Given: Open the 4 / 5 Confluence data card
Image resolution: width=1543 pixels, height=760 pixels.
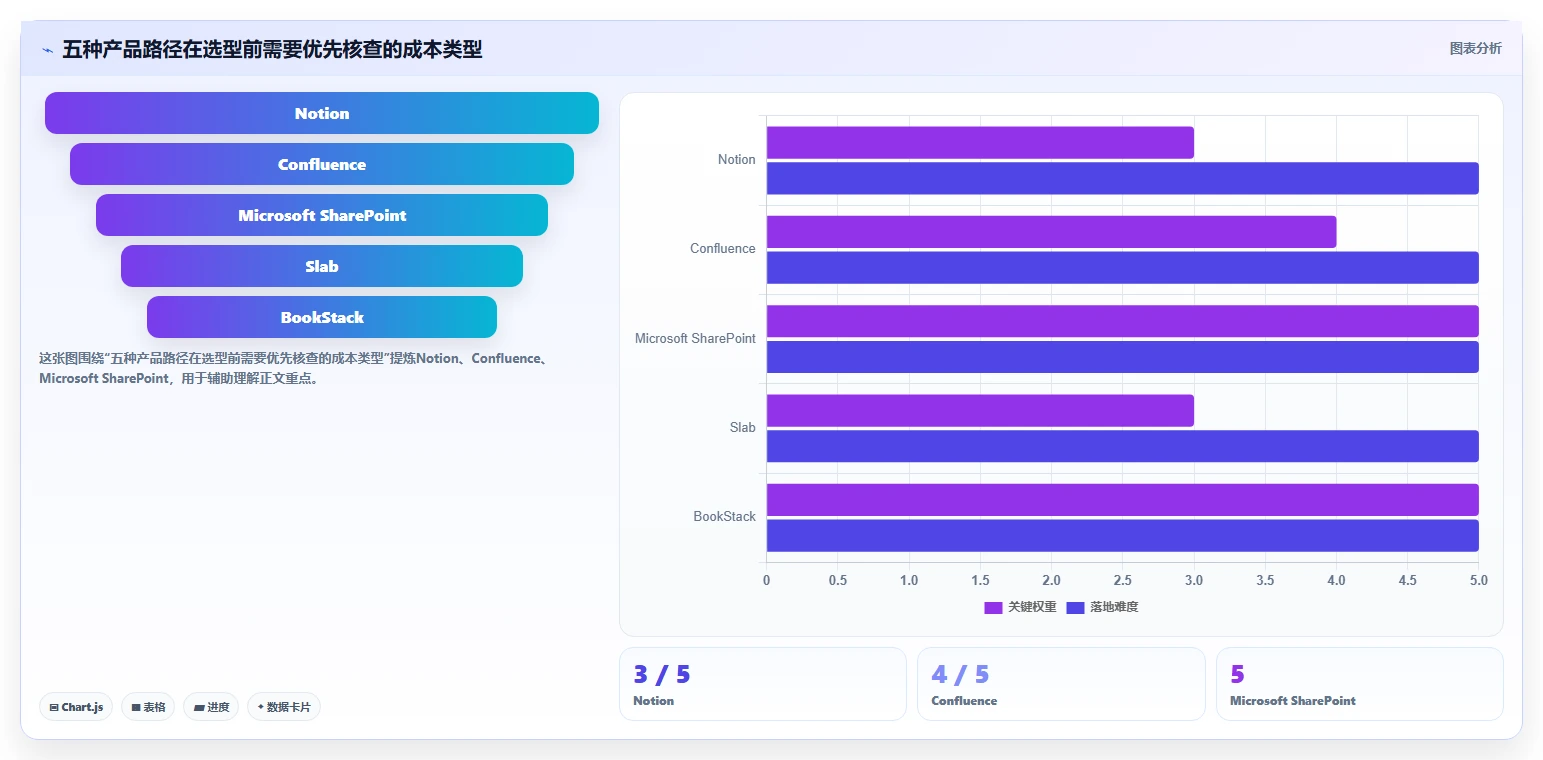Looking at the screenshot, I should tap(1061, 684).
